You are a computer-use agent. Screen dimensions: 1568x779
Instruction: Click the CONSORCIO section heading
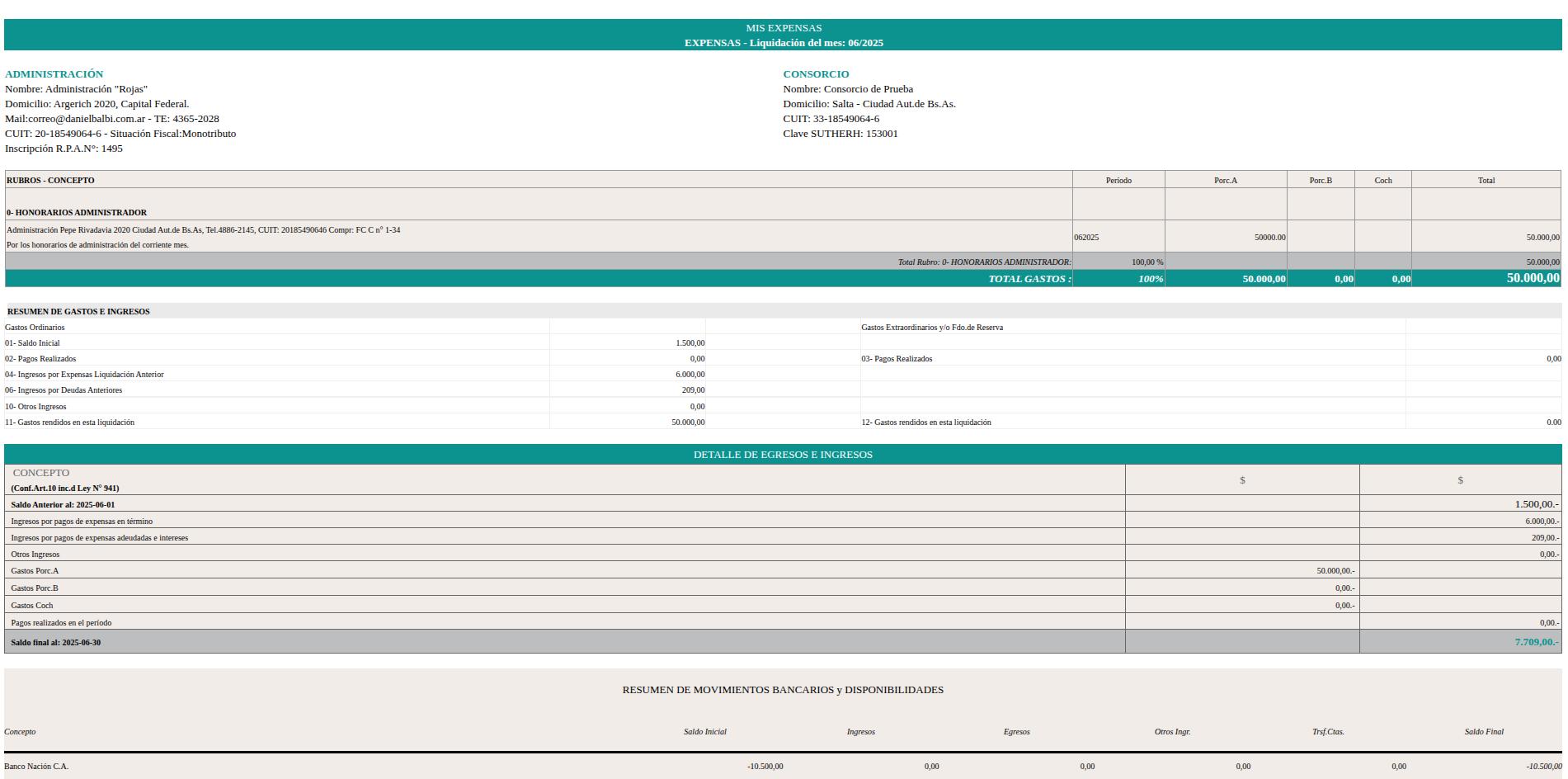point(815,73)
